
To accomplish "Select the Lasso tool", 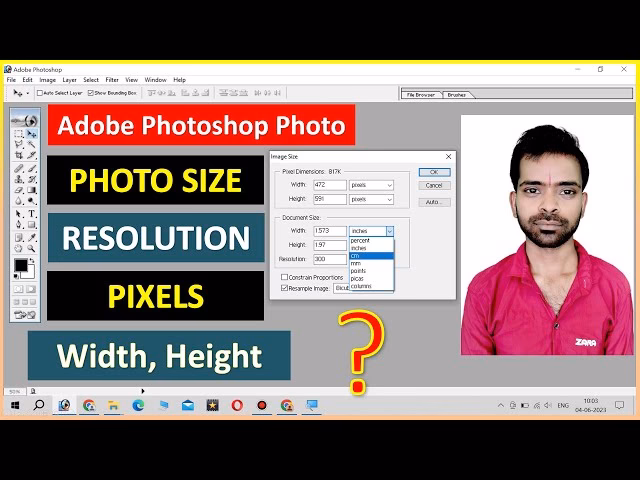I will (x=19, y=144).
